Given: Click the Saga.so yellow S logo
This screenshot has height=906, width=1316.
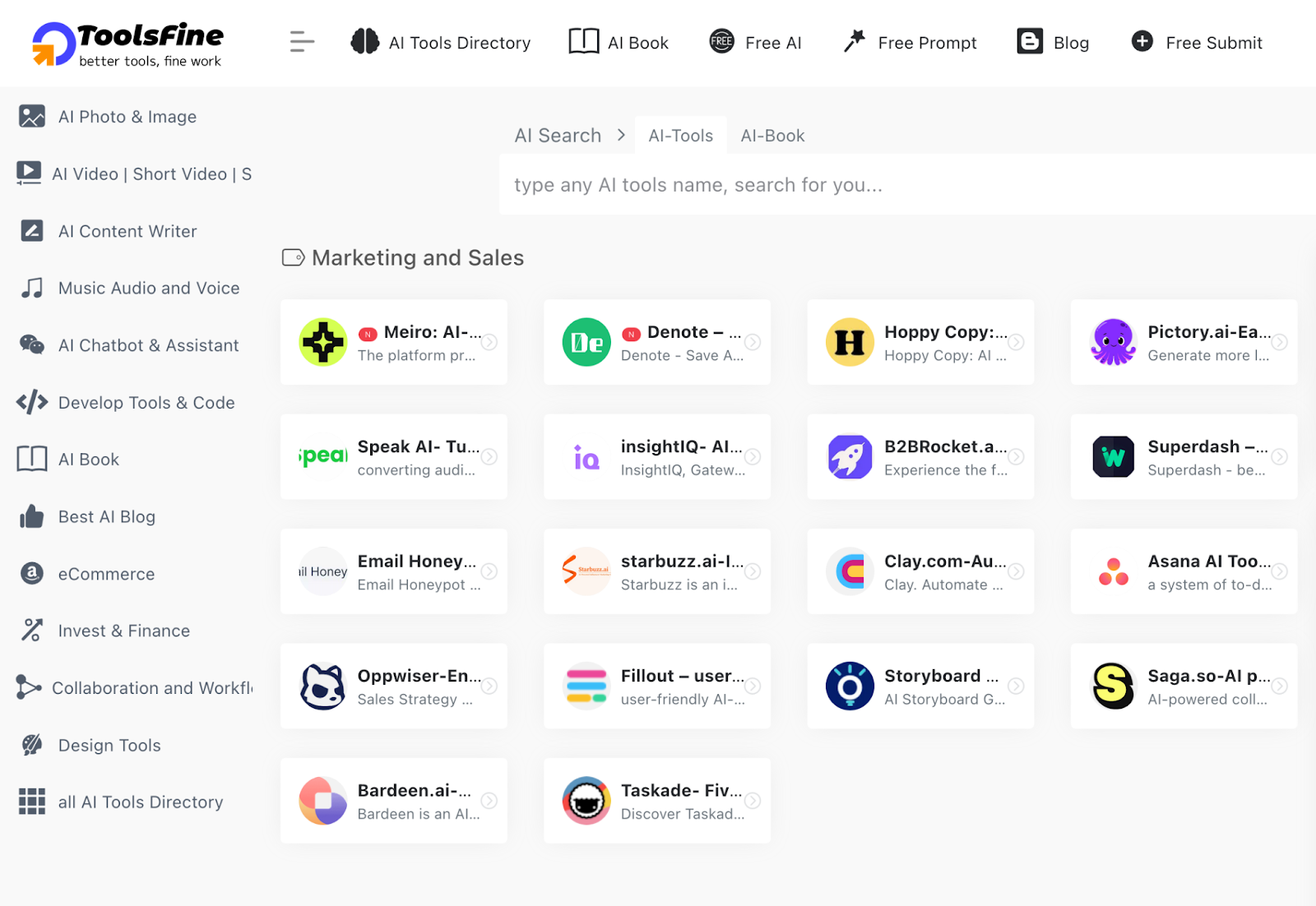Looking at the screenshot, I should tap(1114, 686).
